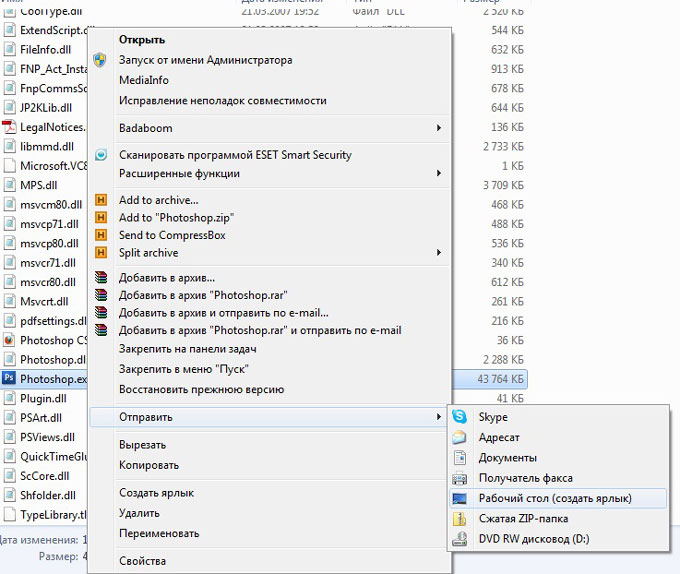This screenshot has height=574, width=680.
Task: Select Закрепить на панели задач
Action: (187, 349)
